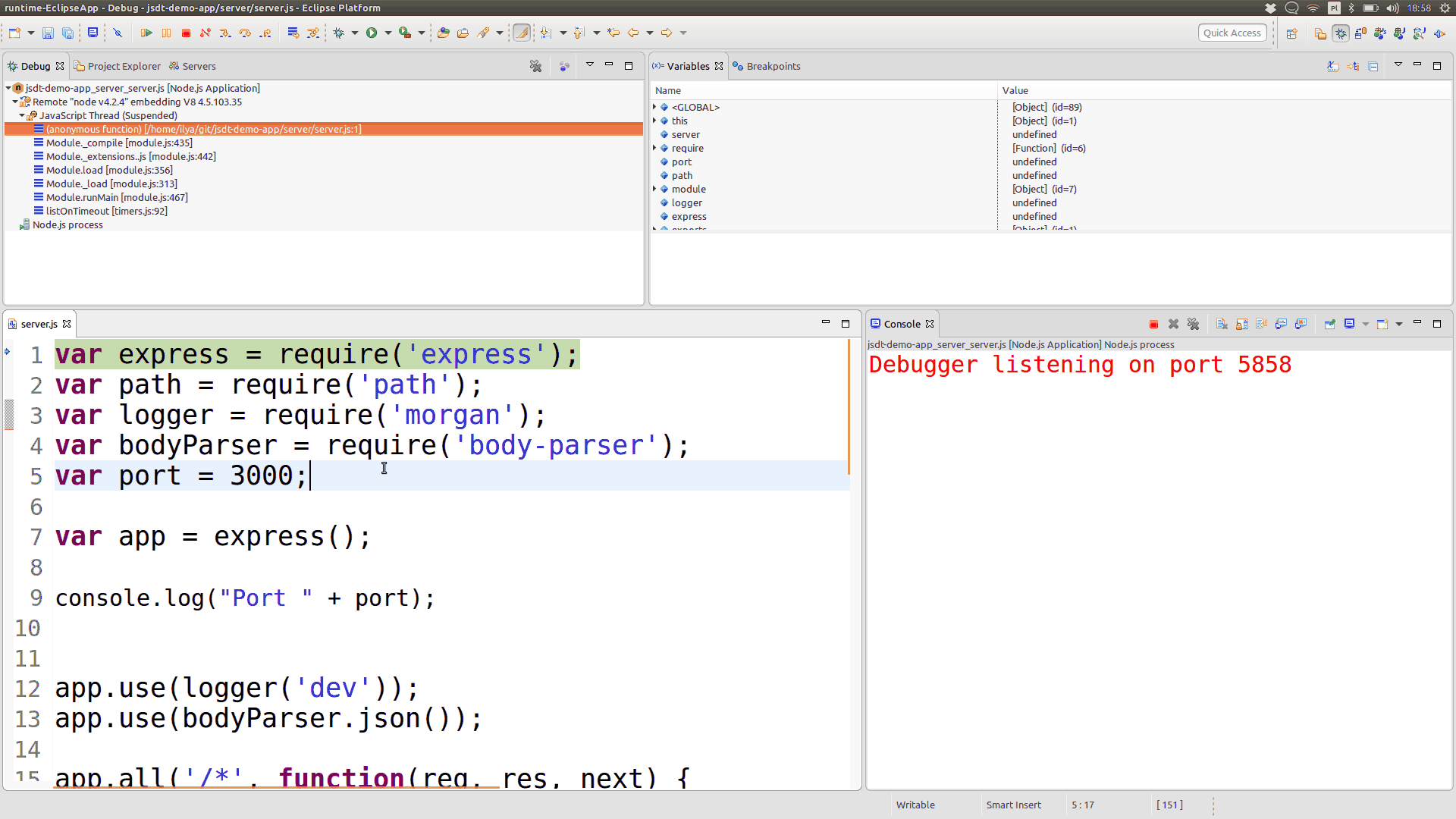
Task: Click the Clear Console icon
Action: click(1222, 324)
